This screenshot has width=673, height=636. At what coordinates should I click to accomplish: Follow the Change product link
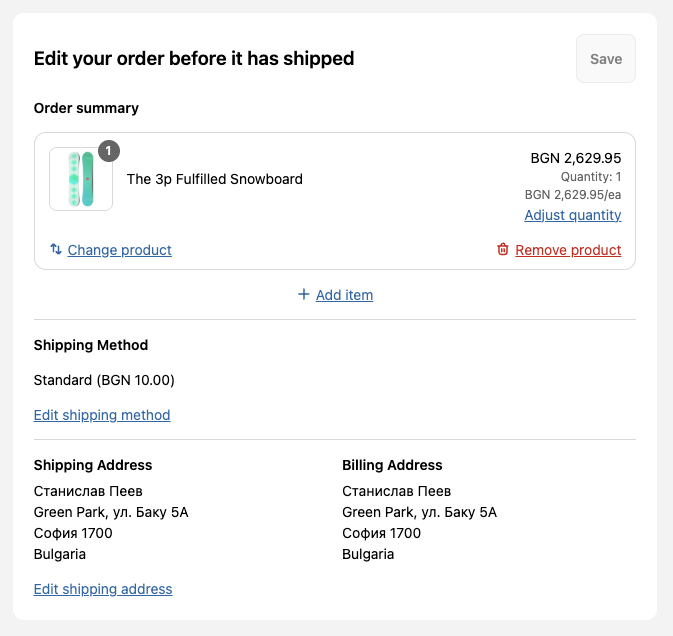pos(119,250)
